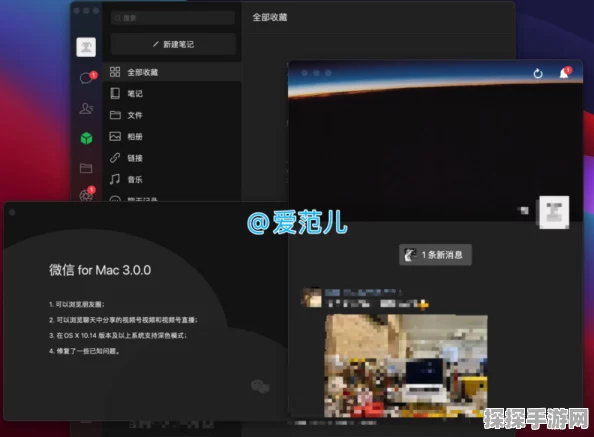Click the 微信 for Mac 3.0.0 title

point(100,270)
